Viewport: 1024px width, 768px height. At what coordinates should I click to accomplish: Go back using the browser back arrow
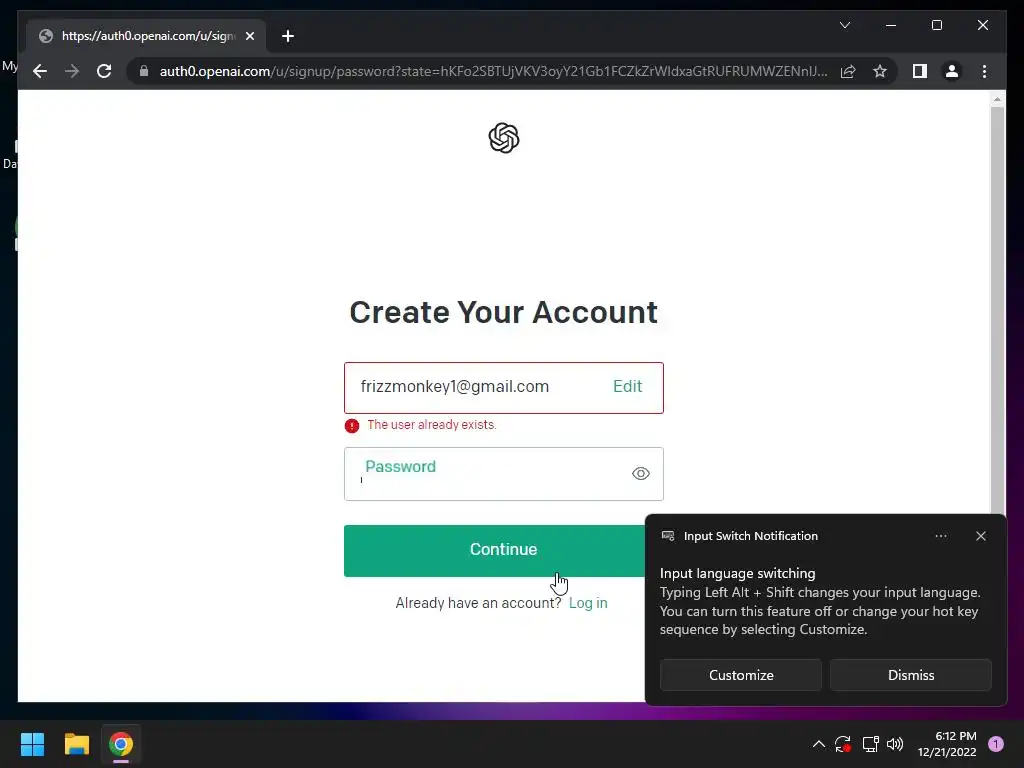click(40, 71)
